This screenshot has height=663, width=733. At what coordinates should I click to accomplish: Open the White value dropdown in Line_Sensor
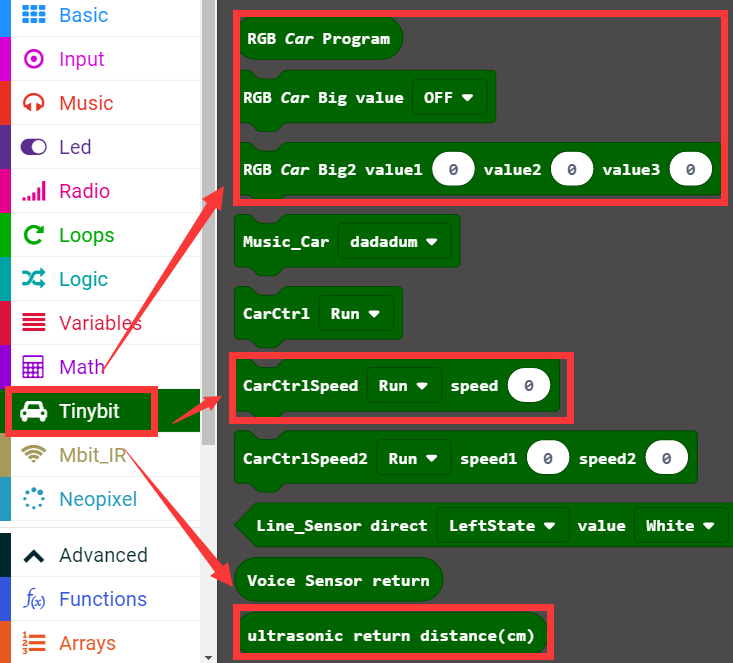point(680,525)
